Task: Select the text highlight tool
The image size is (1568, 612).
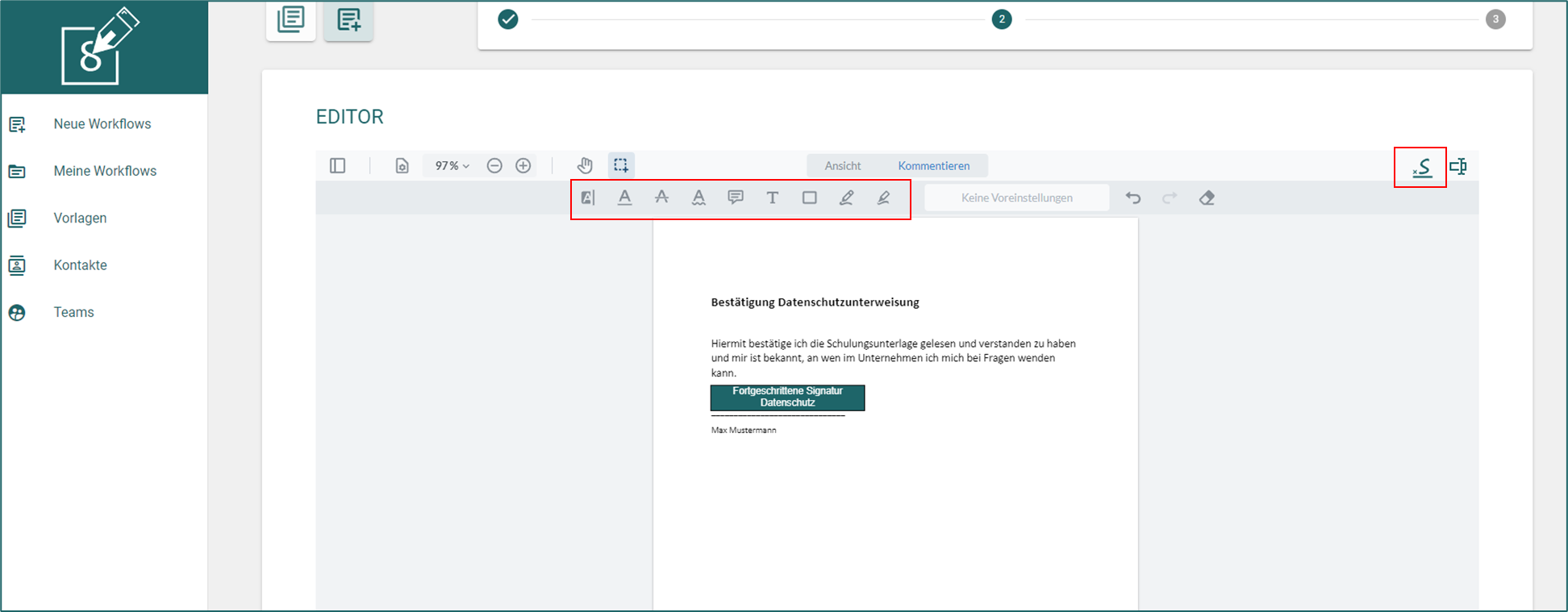Action: coord(588,198)
